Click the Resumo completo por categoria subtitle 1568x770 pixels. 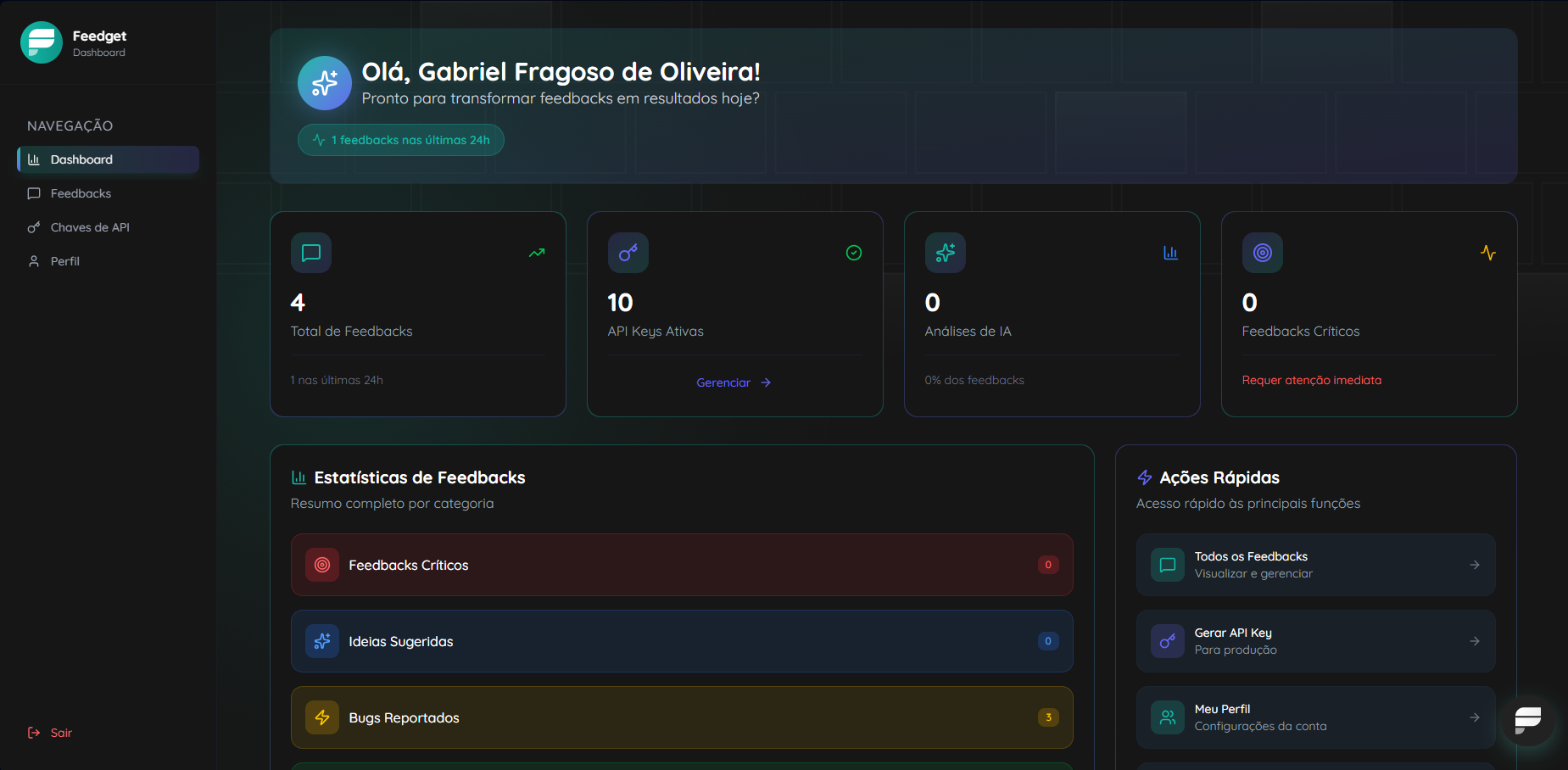pos(392,504)
